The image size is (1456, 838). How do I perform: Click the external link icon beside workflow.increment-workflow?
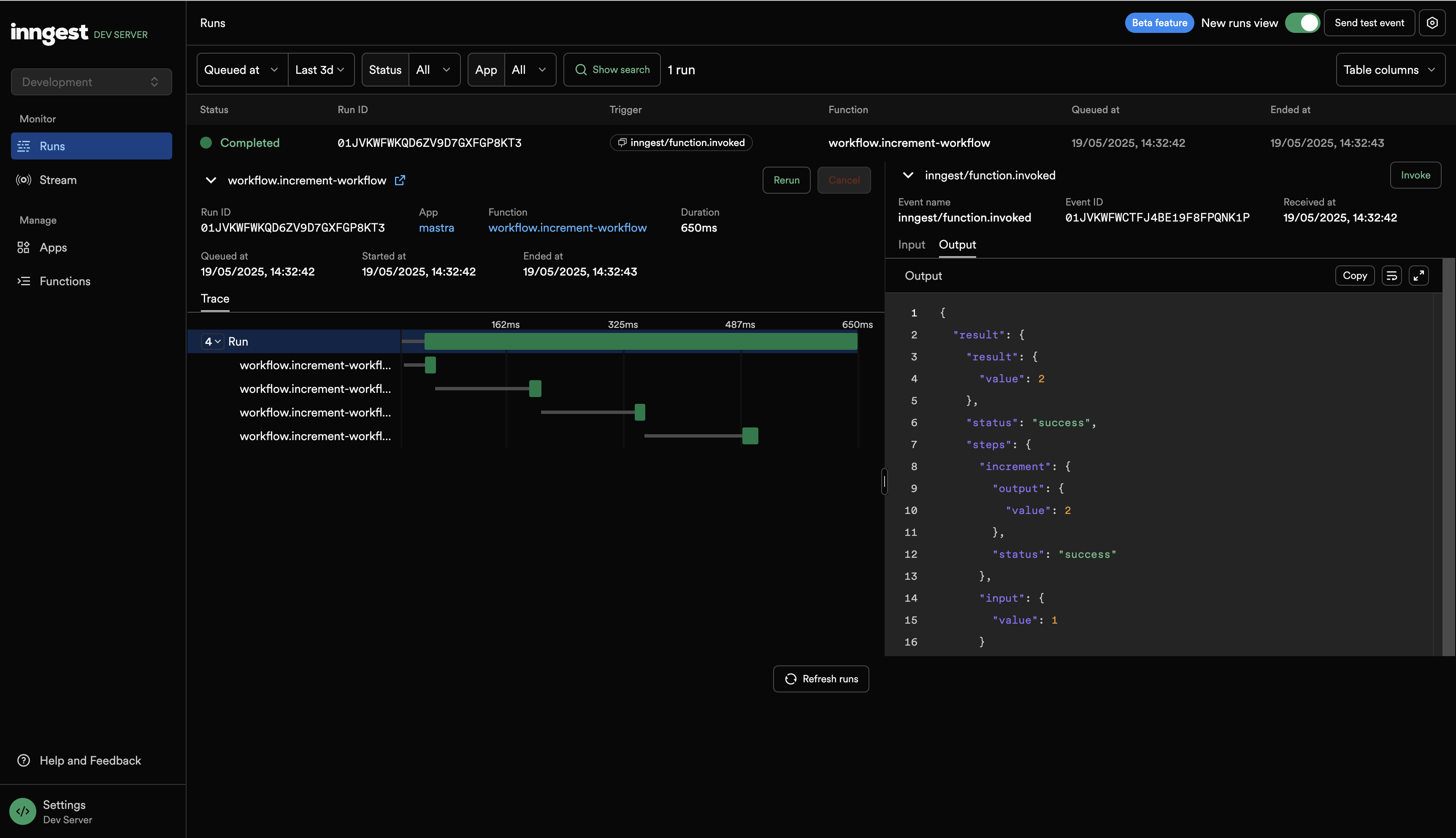(400, 180)
